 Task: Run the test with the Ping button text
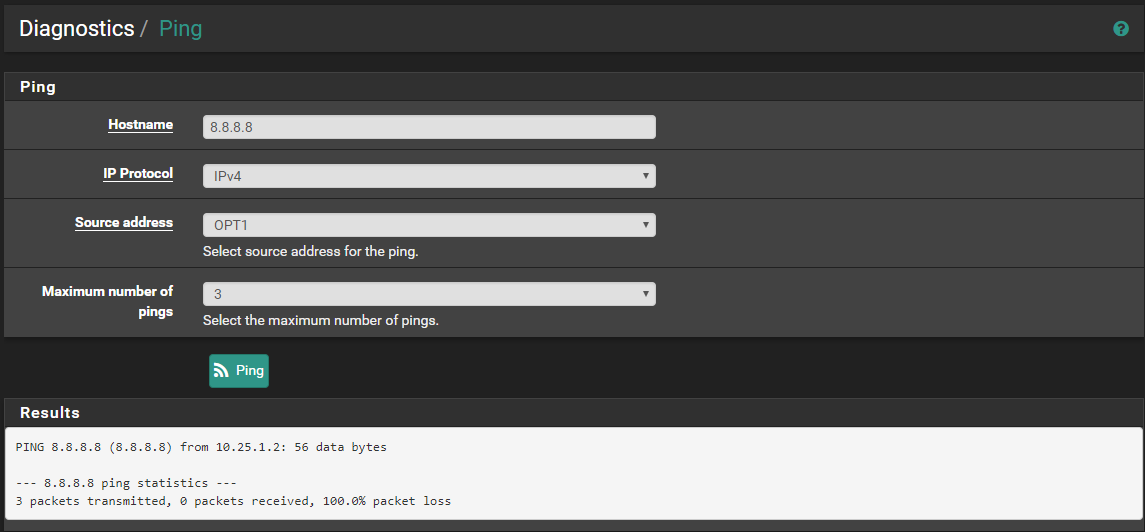(250, 371)
